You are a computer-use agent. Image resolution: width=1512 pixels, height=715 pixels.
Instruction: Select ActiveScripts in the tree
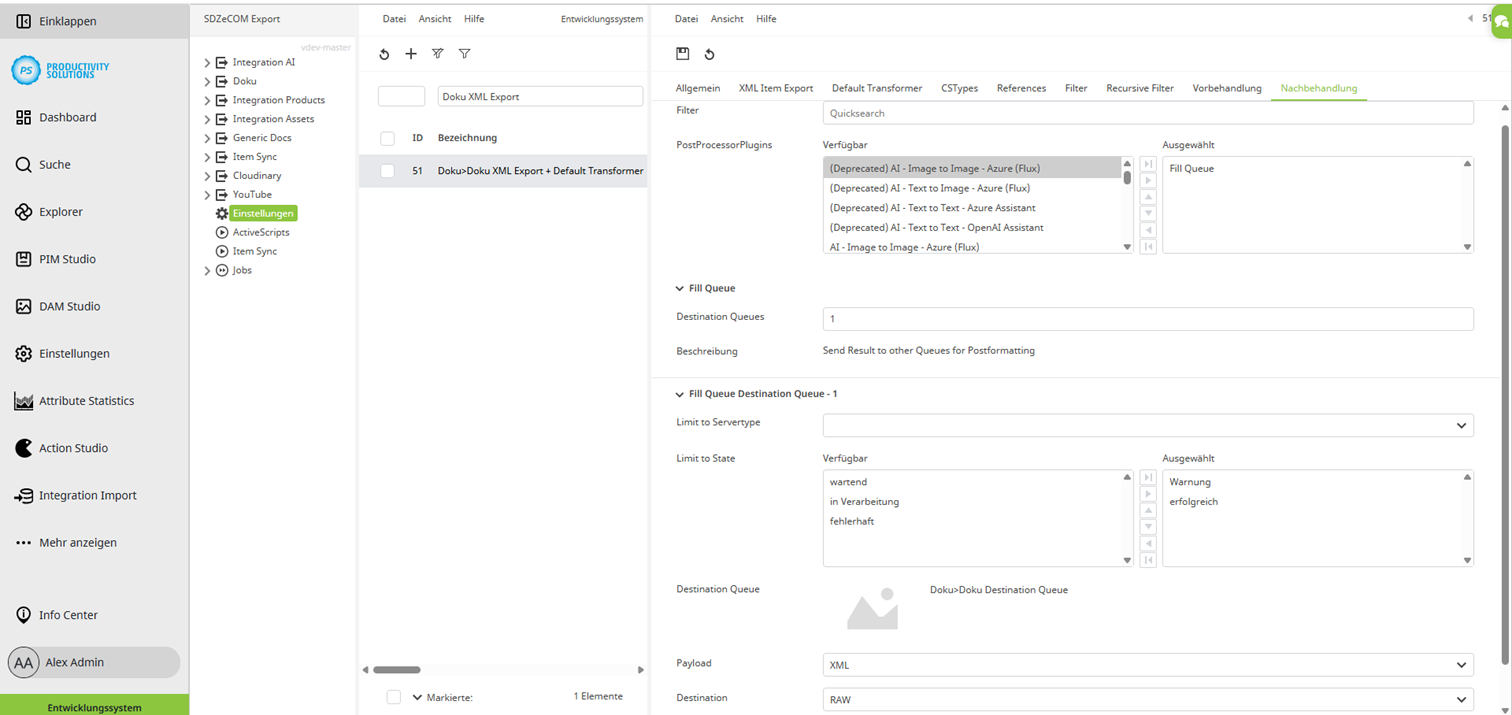(x=261, y=232)
